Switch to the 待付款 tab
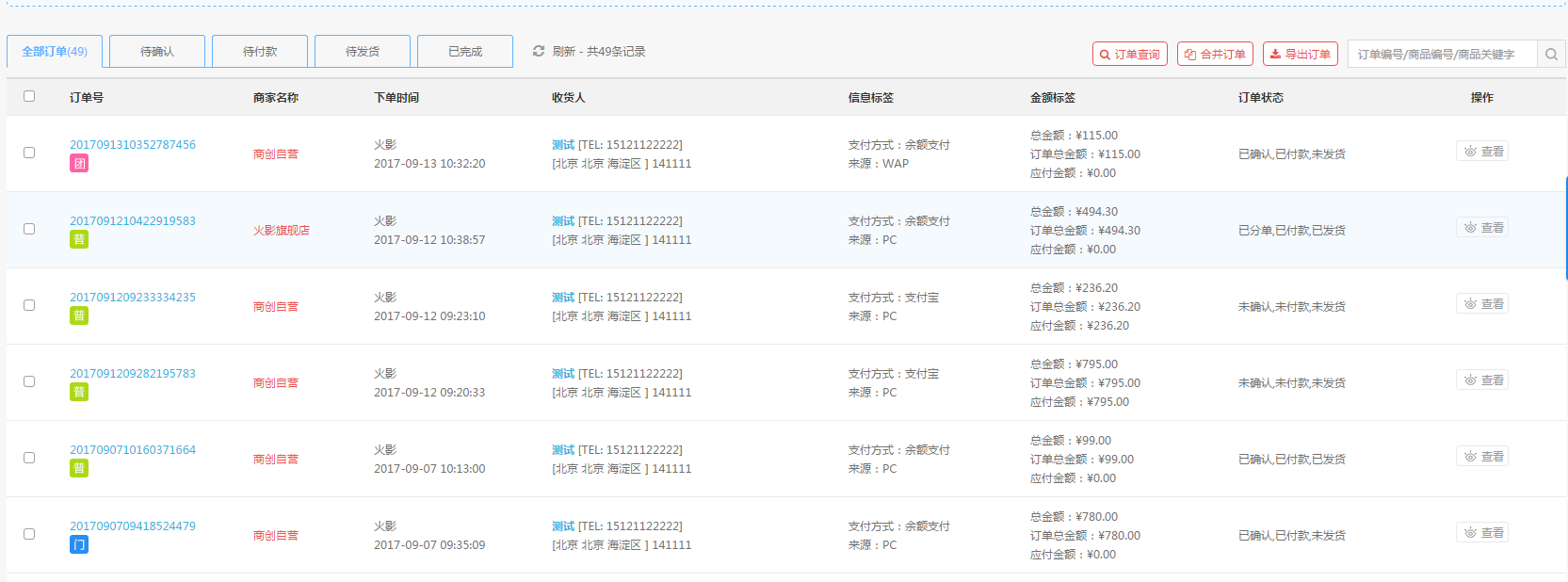The height and width of the screenshot is (582, 1568). click(x=260, y=52)
